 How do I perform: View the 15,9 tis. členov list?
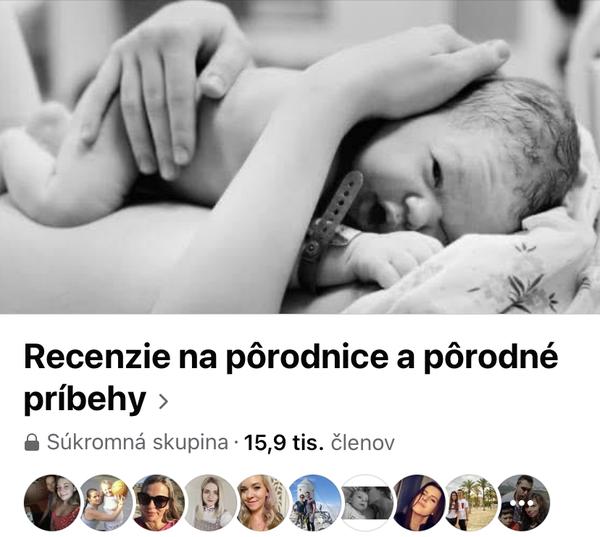click(319, 442)
